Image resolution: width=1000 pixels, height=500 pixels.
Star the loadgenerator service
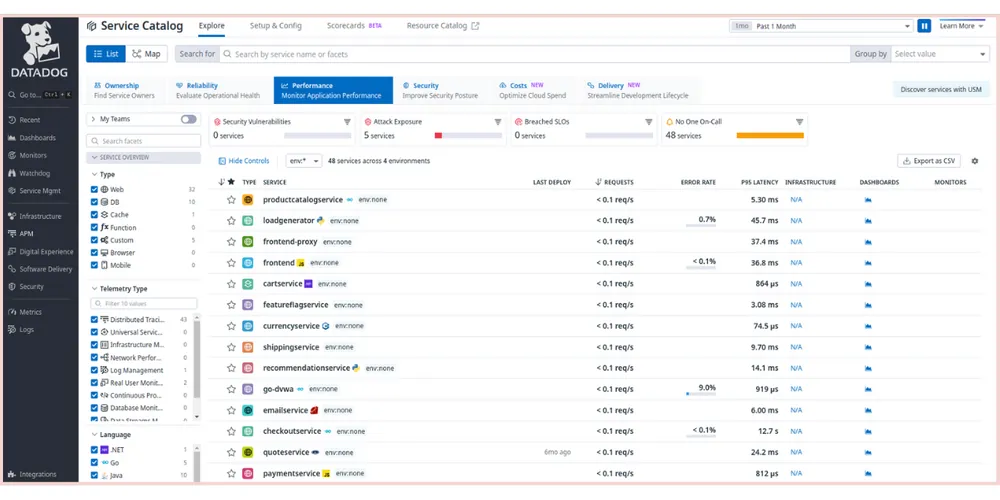232,221
